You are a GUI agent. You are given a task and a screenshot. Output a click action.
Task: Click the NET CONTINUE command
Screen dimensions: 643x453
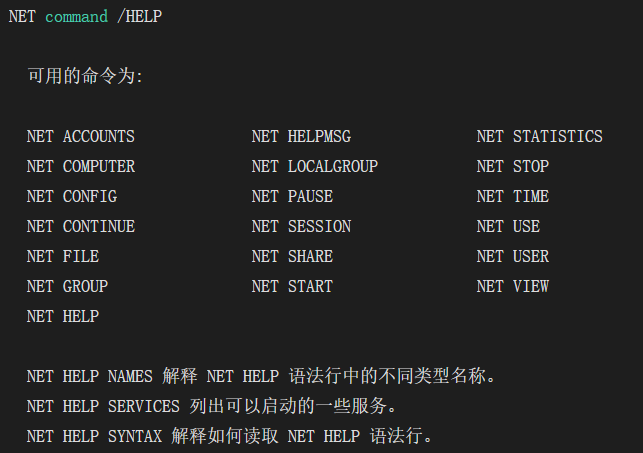80,226
